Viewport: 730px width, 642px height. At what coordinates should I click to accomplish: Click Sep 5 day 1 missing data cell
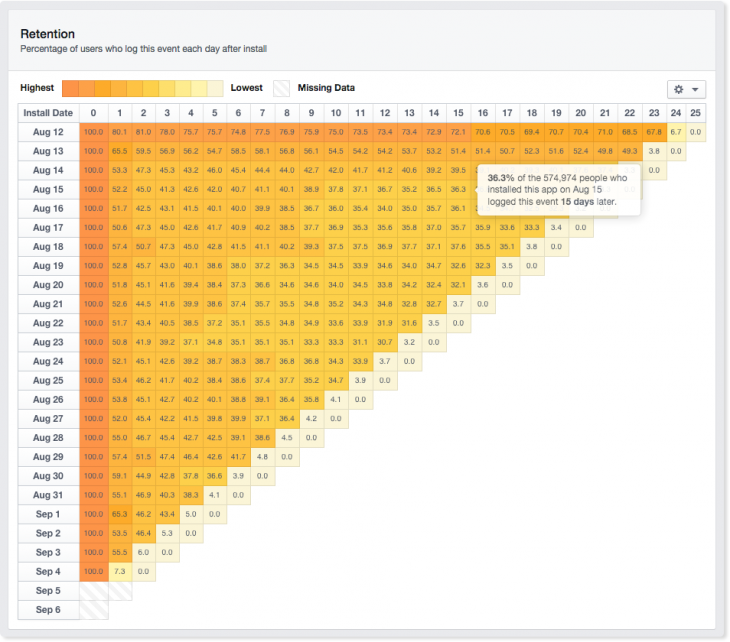click(x=119, y=590)
